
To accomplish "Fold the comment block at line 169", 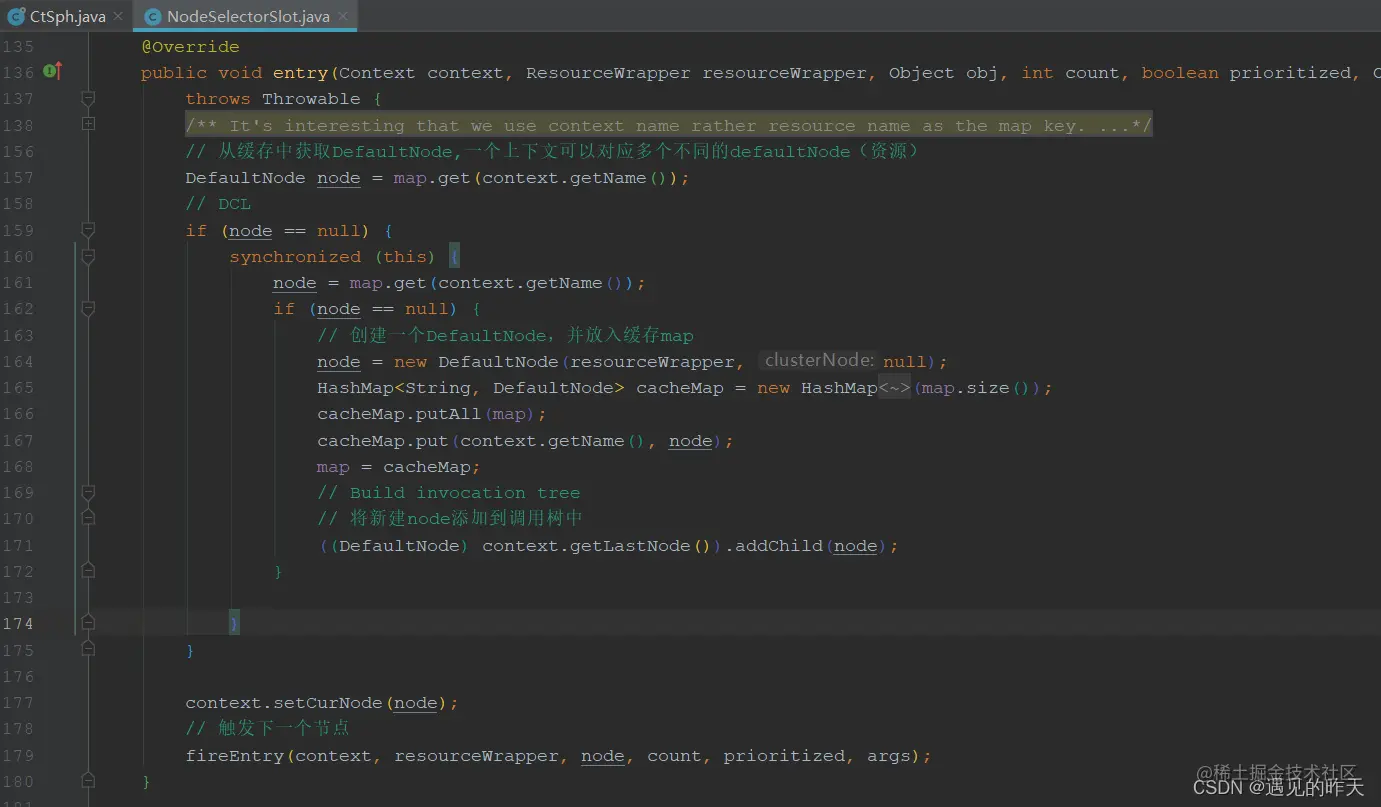I will click(x=88, y=493).
